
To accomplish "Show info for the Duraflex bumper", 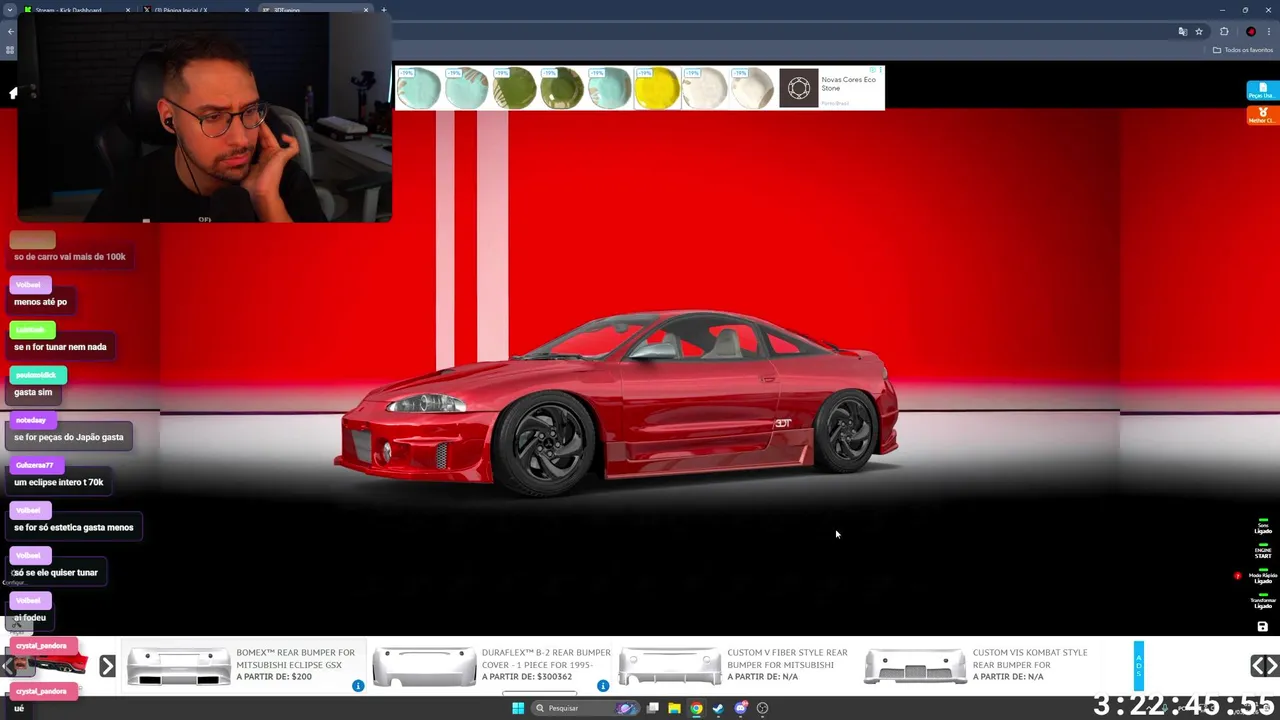I will [x=603, y=685].
